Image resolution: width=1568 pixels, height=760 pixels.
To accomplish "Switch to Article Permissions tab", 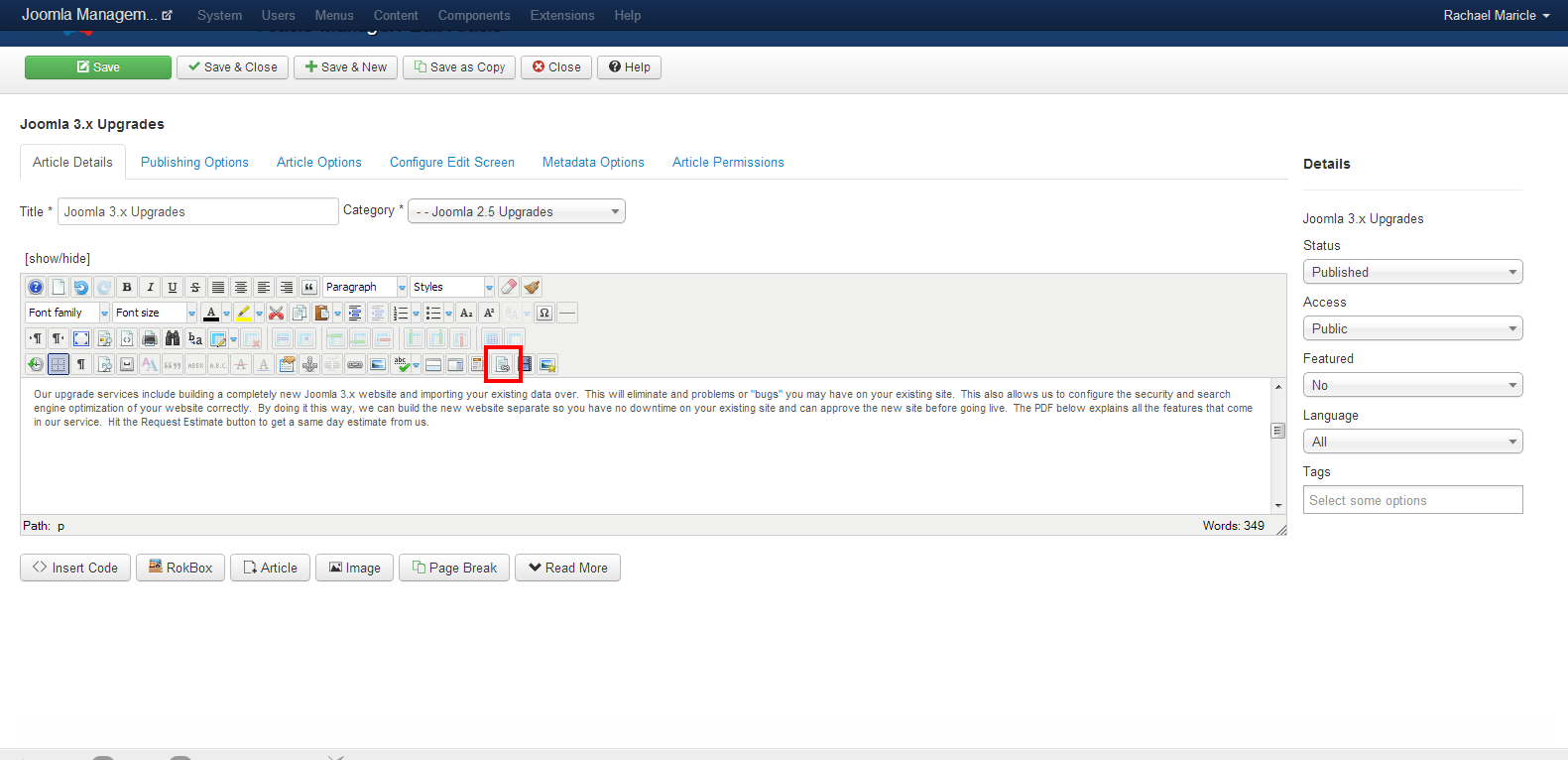I will tap(728, 162).
